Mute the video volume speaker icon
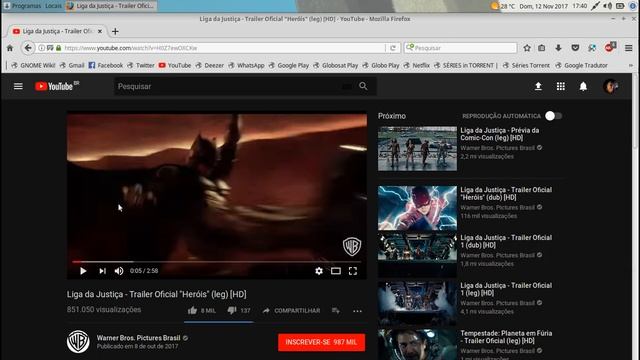This screenshot has height=360, width=640. tap(119, 271)
